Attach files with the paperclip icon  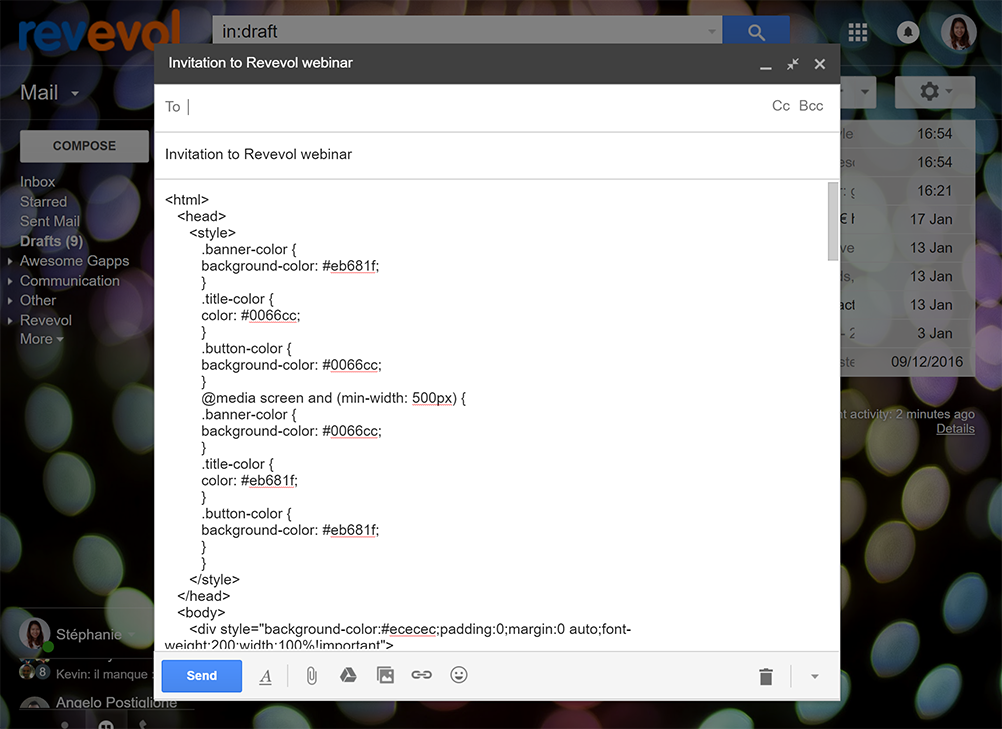311,676
